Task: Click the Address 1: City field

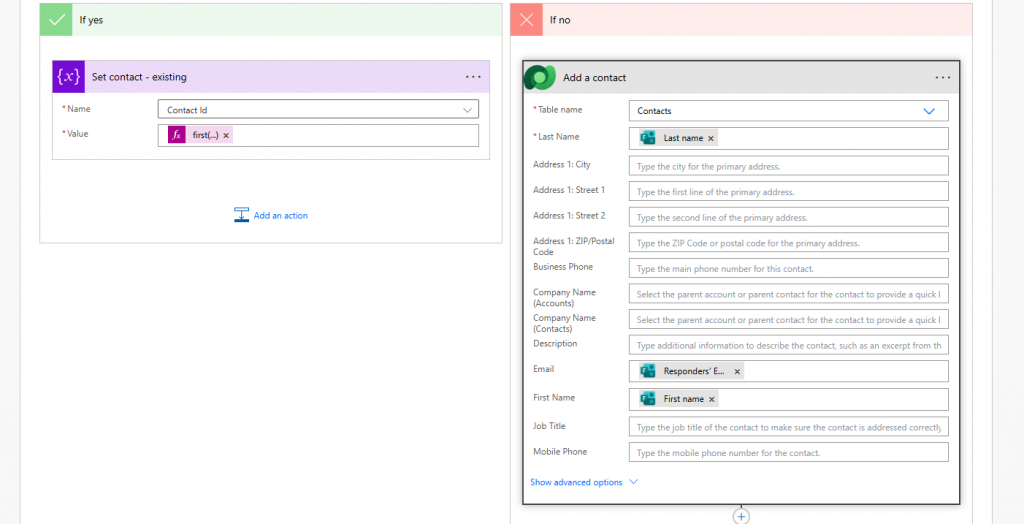Action: click(x=788, y=166)
